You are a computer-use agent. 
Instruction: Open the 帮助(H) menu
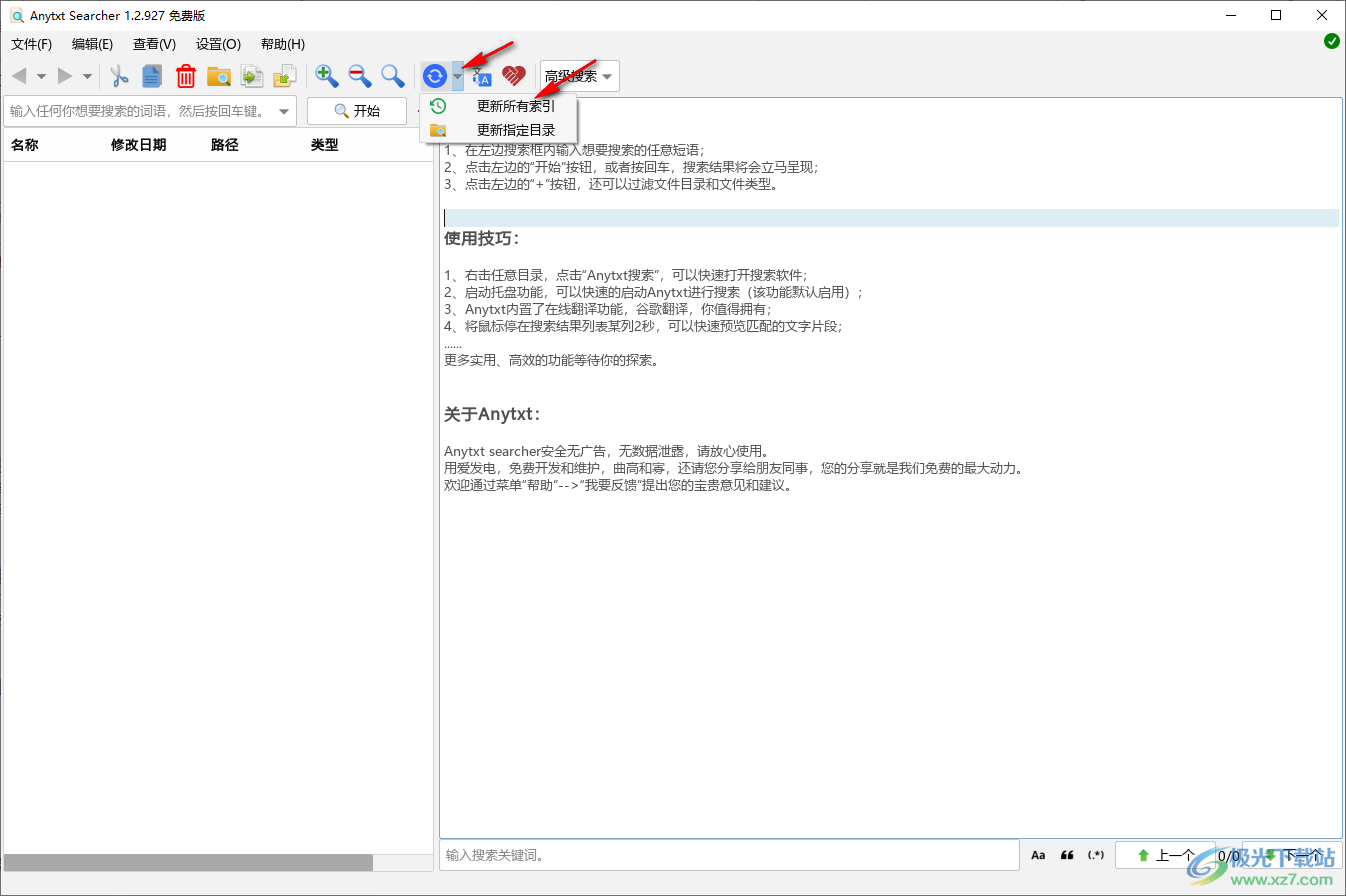click(x=282, y=44)
